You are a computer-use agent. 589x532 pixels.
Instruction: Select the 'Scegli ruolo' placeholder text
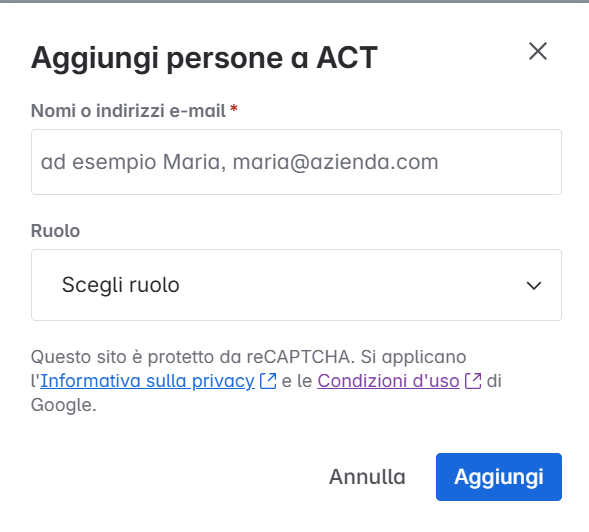tap(121, 285)
